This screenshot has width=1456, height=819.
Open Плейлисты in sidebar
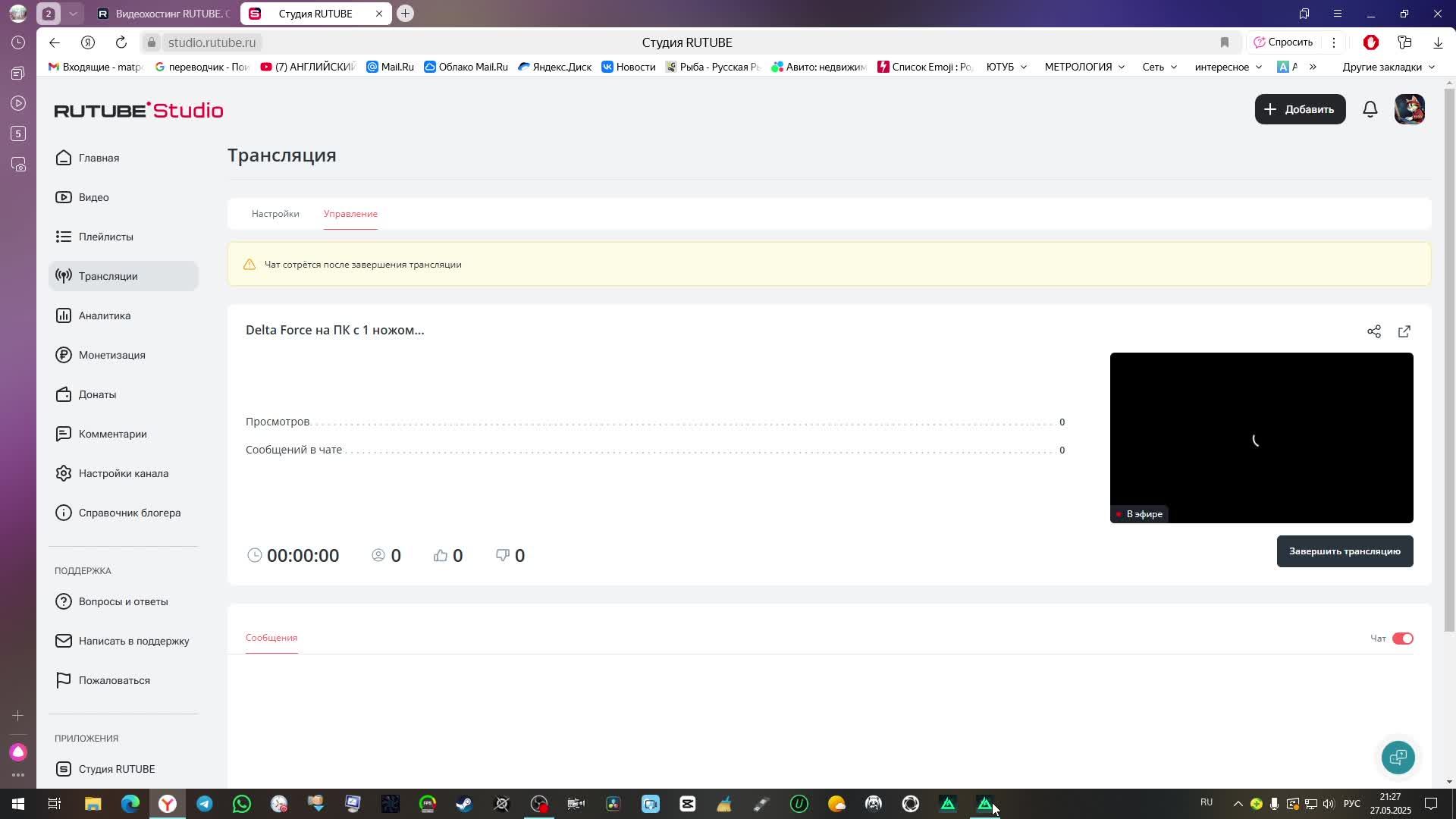123,237
